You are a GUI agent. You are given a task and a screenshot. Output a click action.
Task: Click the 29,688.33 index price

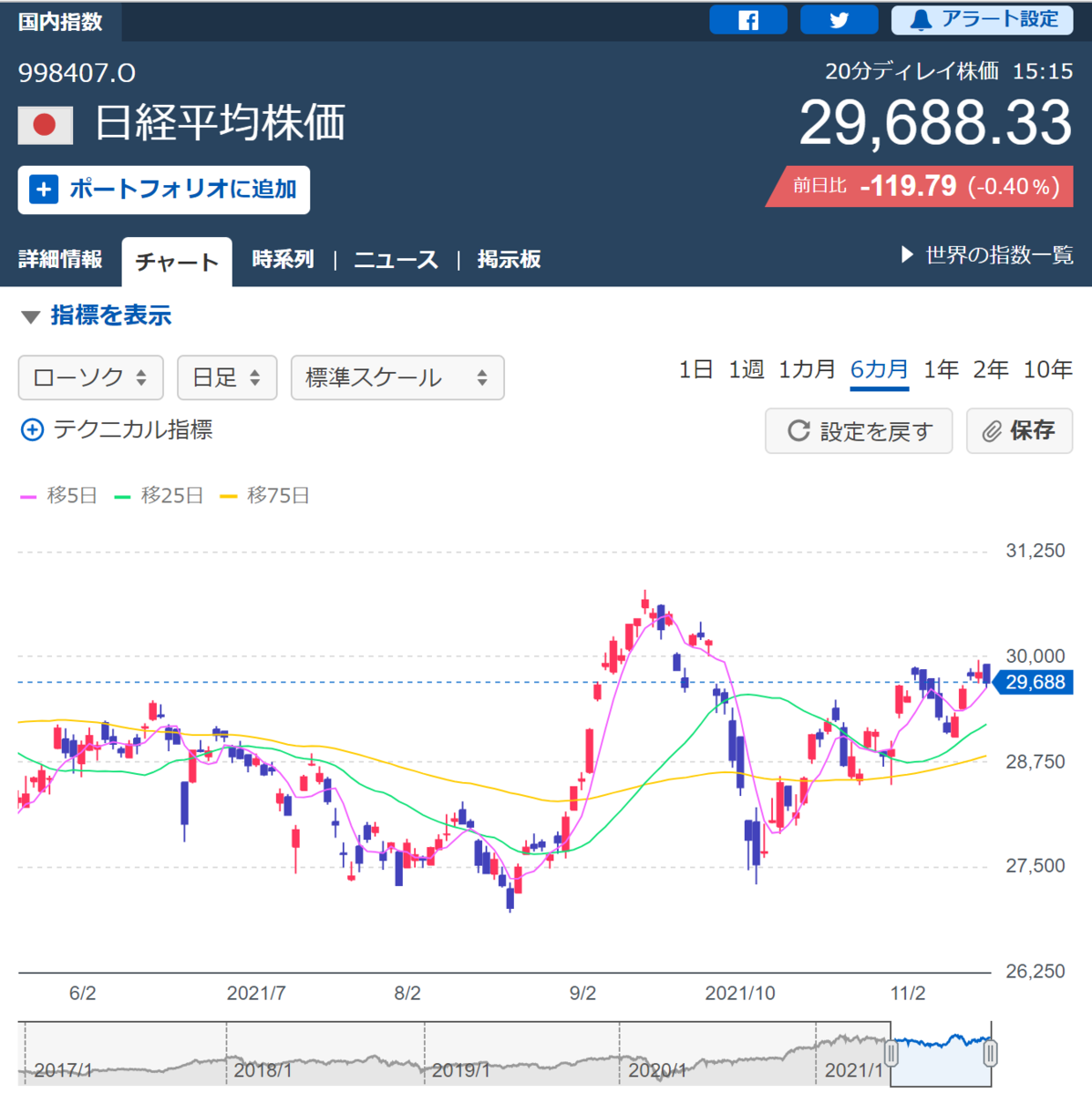pos(935,123)
